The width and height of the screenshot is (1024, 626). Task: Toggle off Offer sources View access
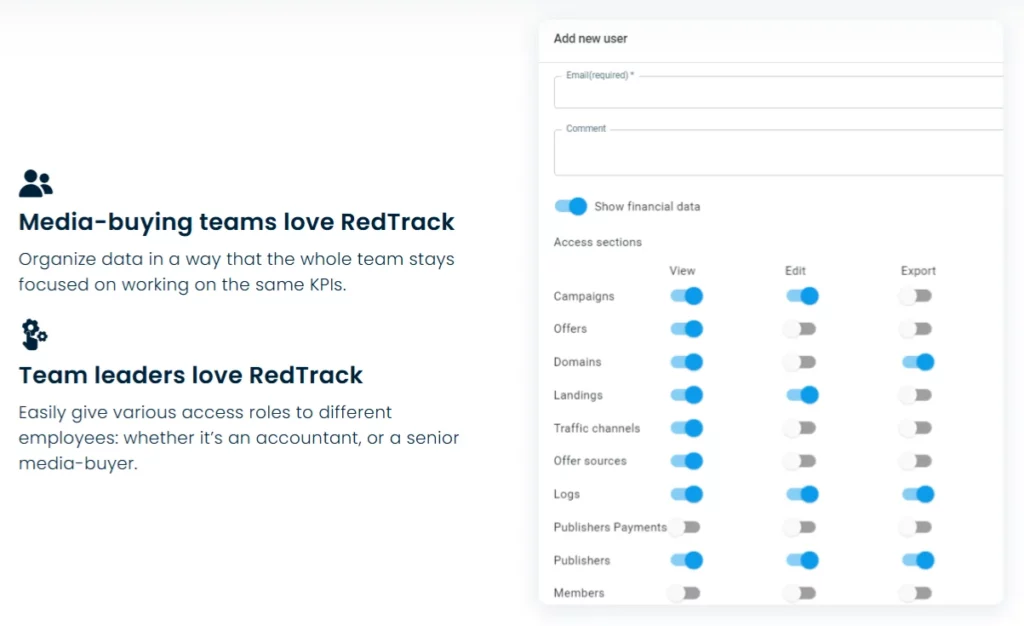(686, 460)
